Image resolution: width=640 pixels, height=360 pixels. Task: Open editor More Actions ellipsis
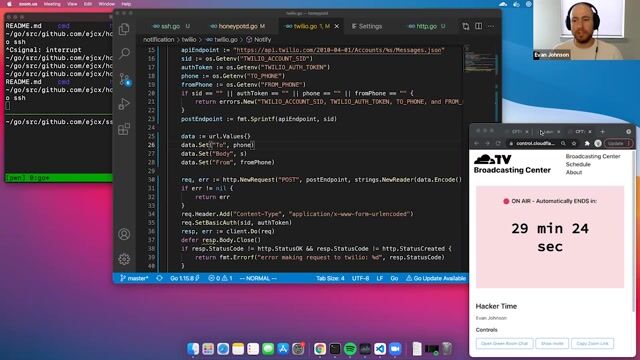tap(491, 26)
